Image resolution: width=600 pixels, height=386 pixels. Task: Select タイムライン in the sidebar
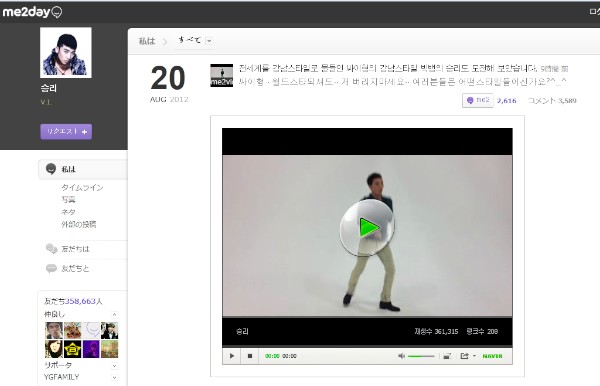tap(82, 187)
